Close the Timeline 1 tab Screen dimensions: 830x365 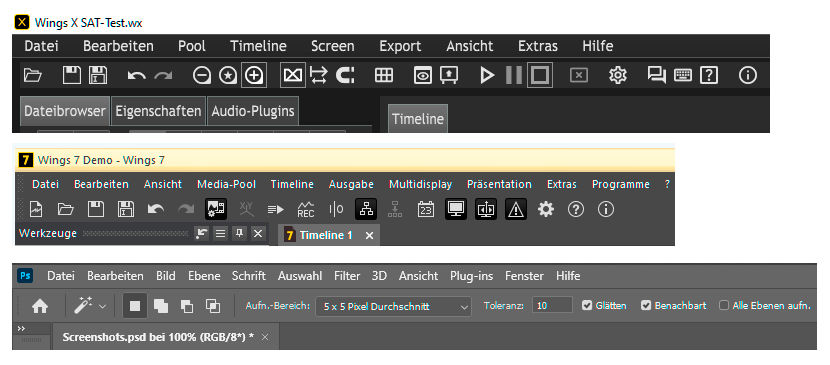point(369,235)
